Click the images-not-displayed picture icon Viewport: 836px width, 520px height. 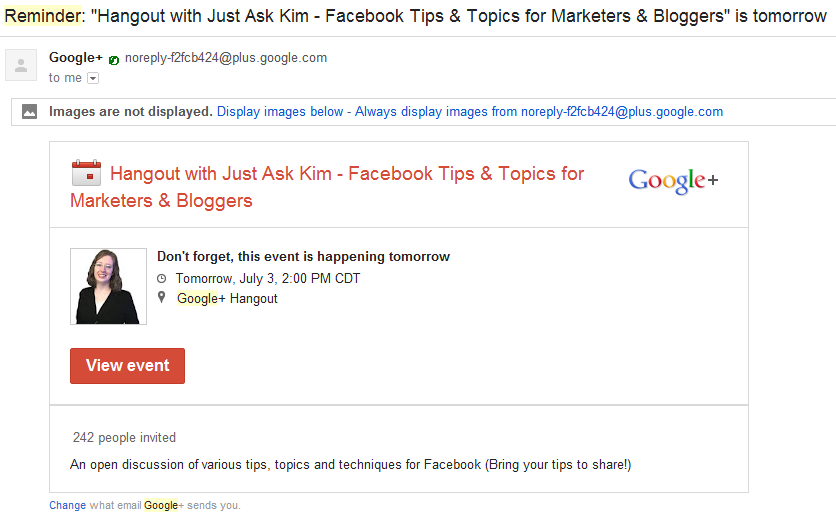pos(29,111)
